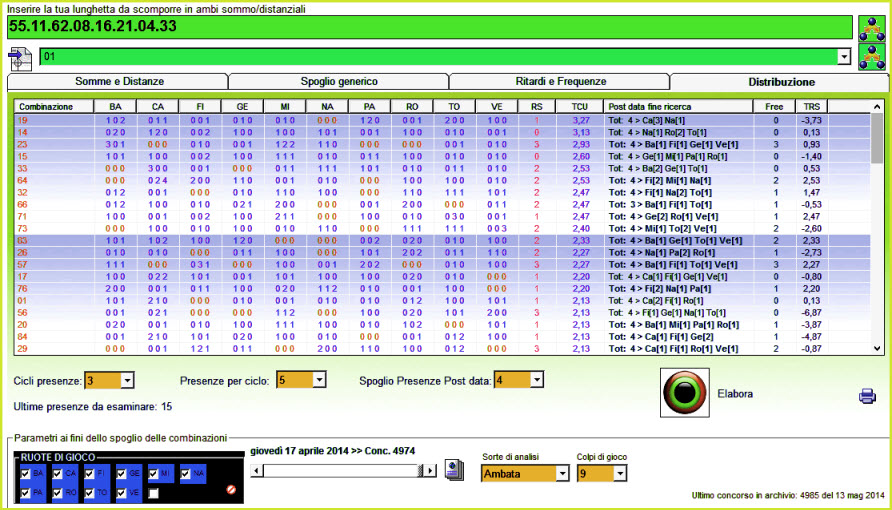
Task: Toggle the MI wheel checkbox
Action: point(153,473)
